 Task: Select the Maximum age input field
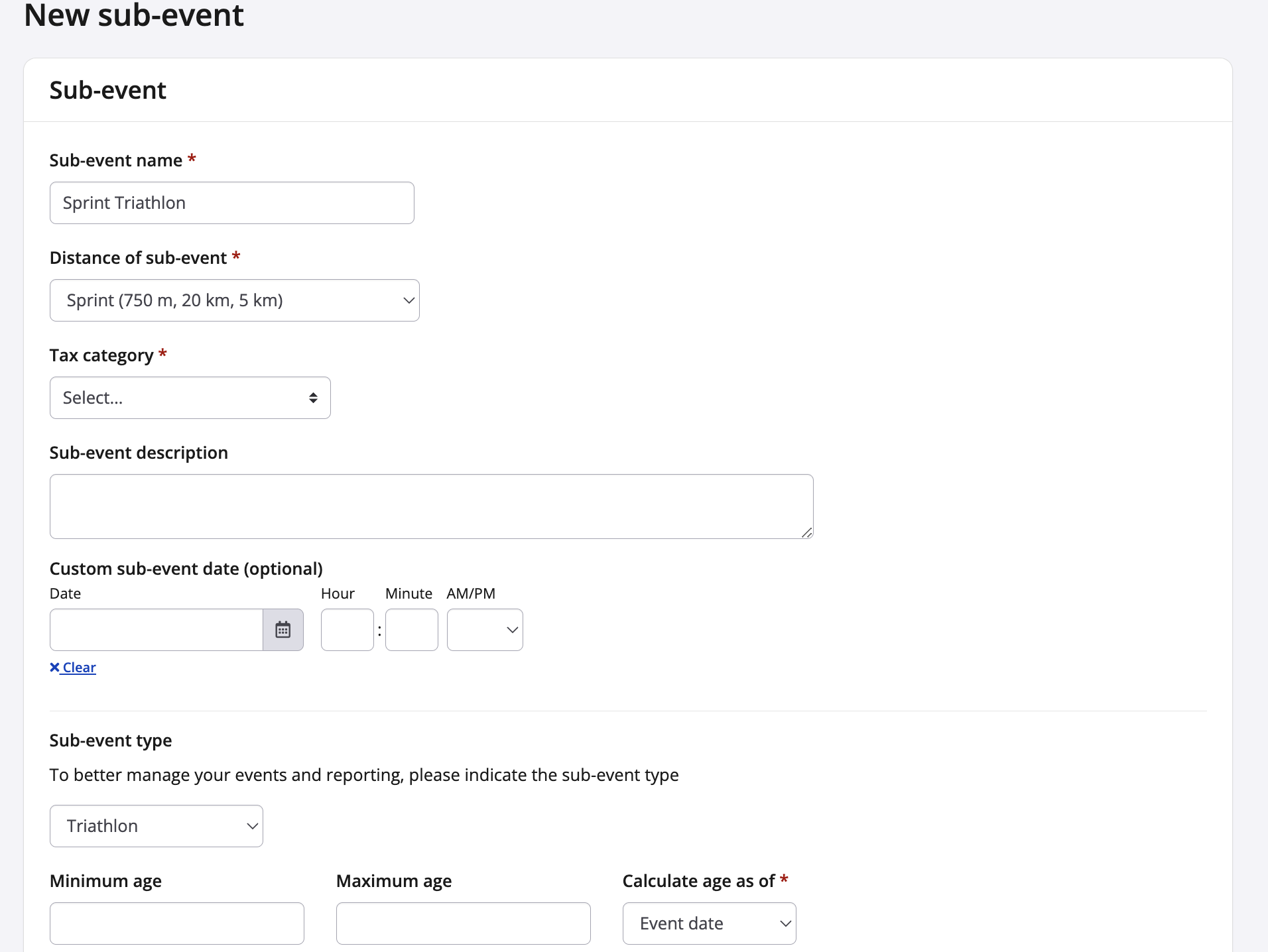(x=463, y=923)
